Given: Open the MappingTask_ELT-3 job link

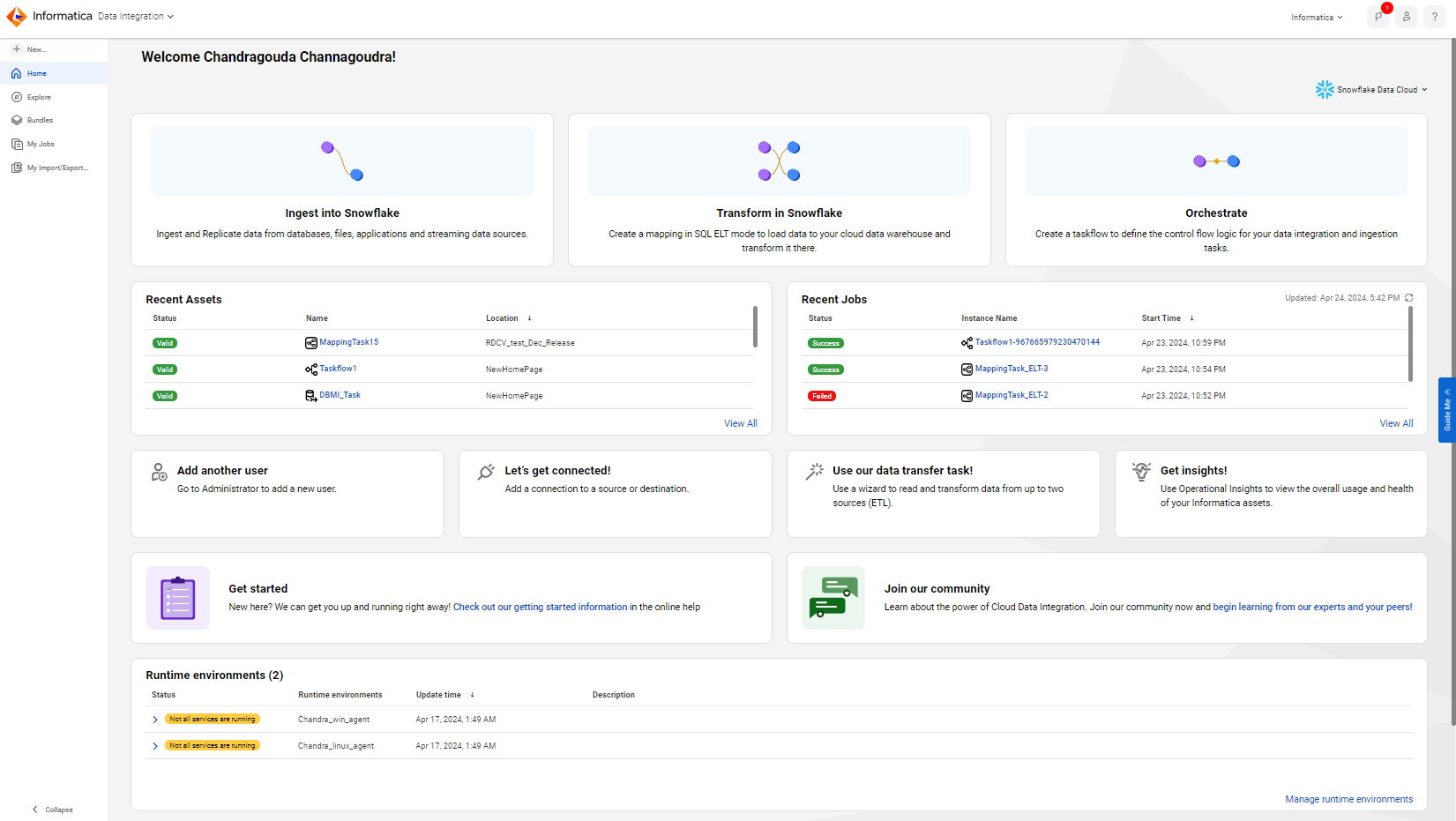Looking at the screenshot, I should tap(1012, 369).
